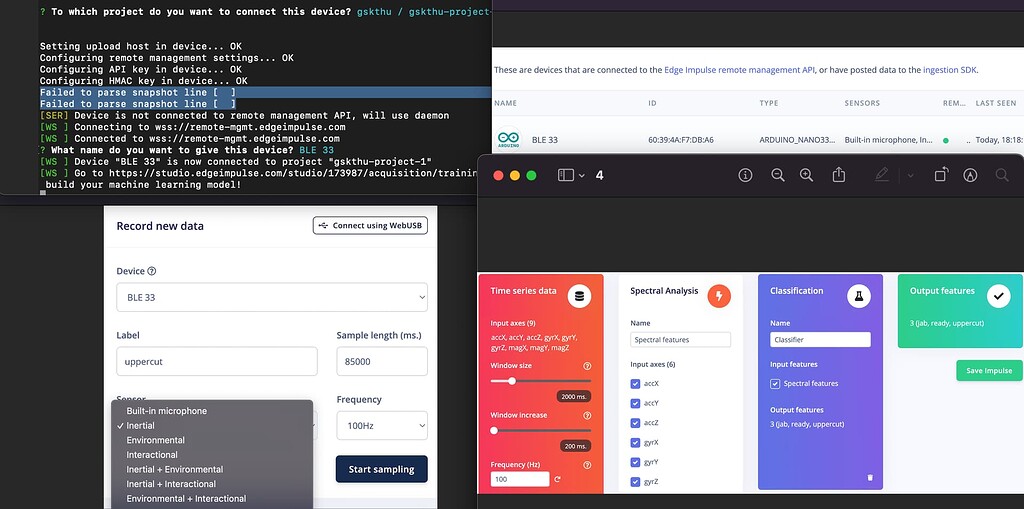The image size is (1024, 509).
Task: Click the help icon beside Window size
Action: coord(587,366)
